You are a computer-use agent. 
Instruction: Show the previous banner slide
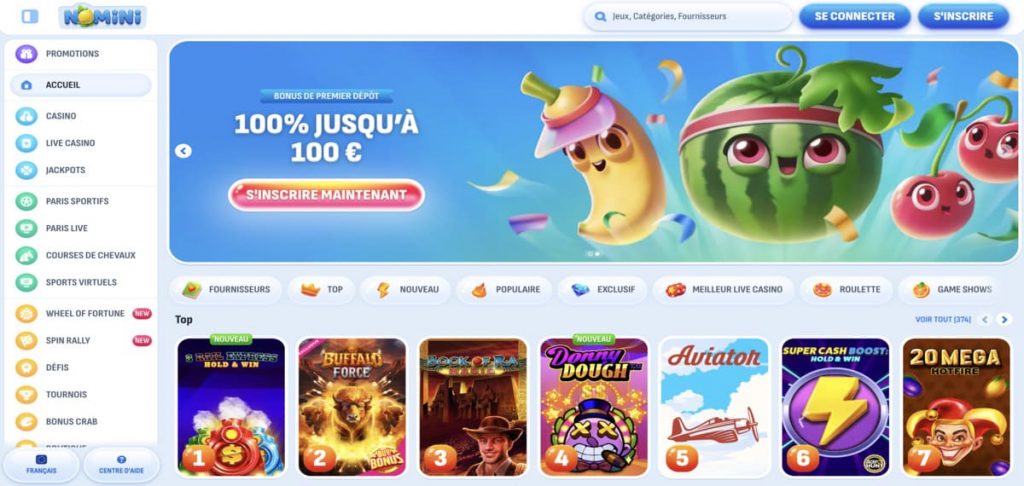184,151
